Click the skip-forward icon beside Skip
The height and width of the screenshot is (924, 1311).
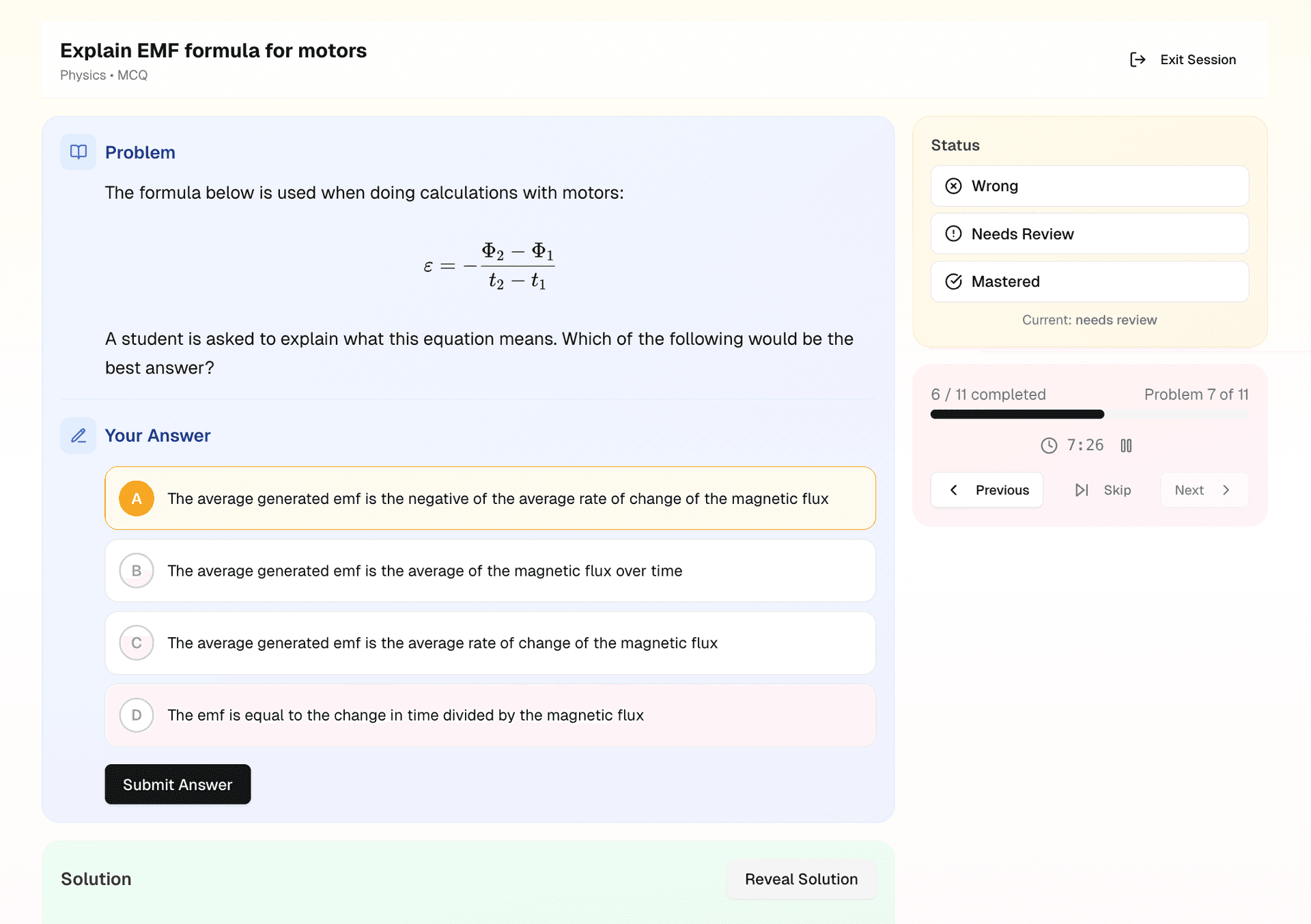tap(1081, 490)
